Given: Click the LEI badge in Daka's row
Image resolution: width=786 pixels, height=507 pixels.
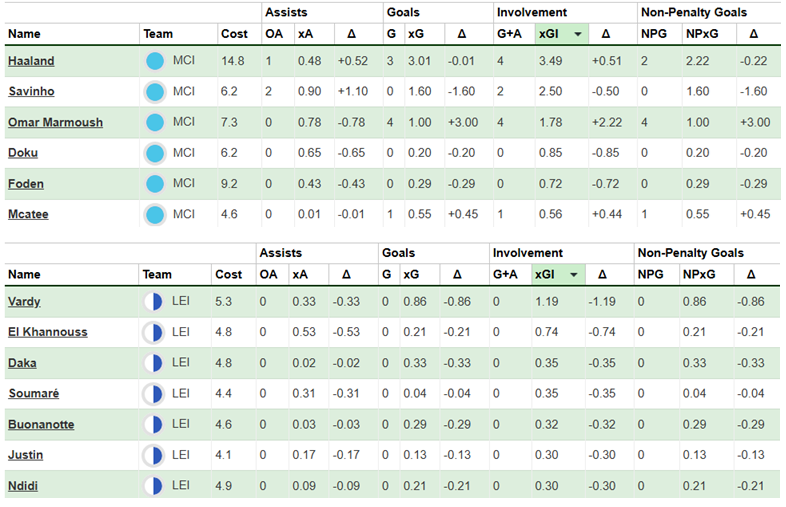Looking at the screenshot, I should click(x=154, y=363).
